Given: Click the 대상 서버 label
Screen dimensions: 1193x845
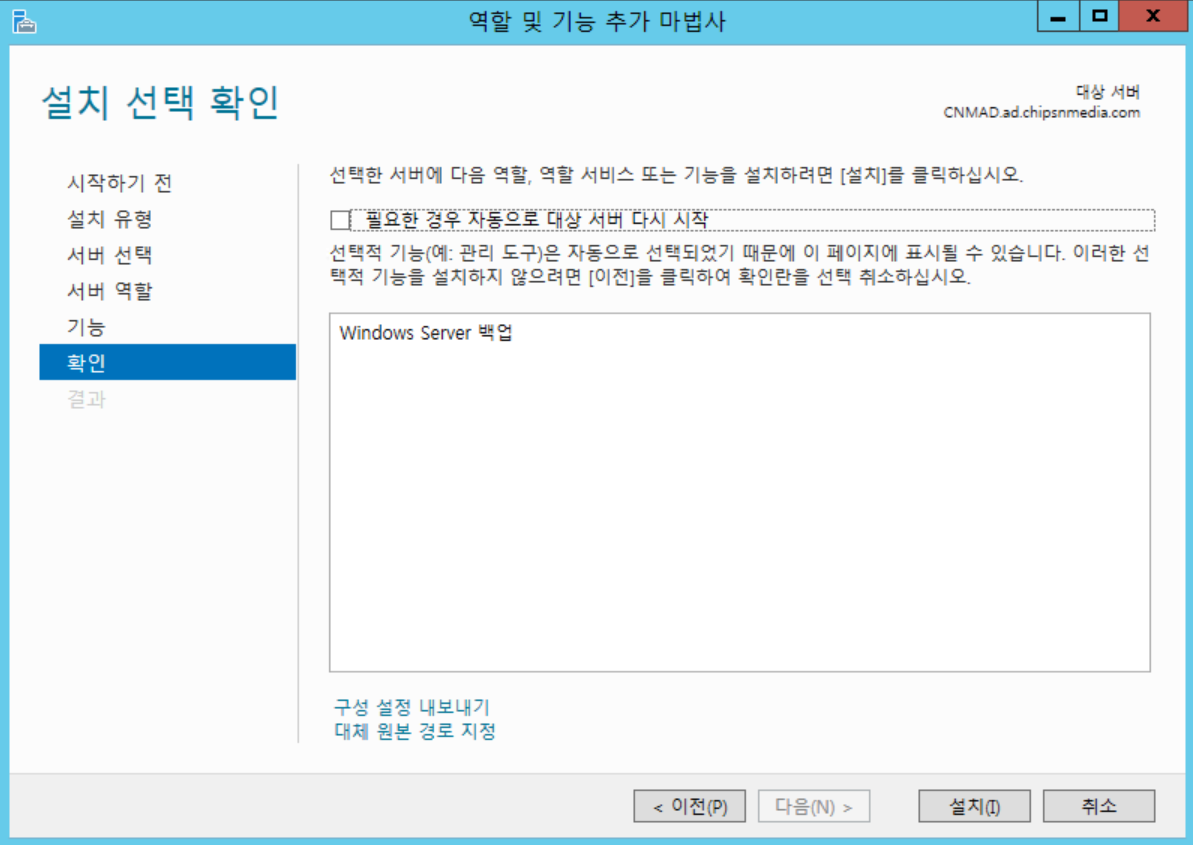Looking at the screenshot, I should [x=1108, y=92].
